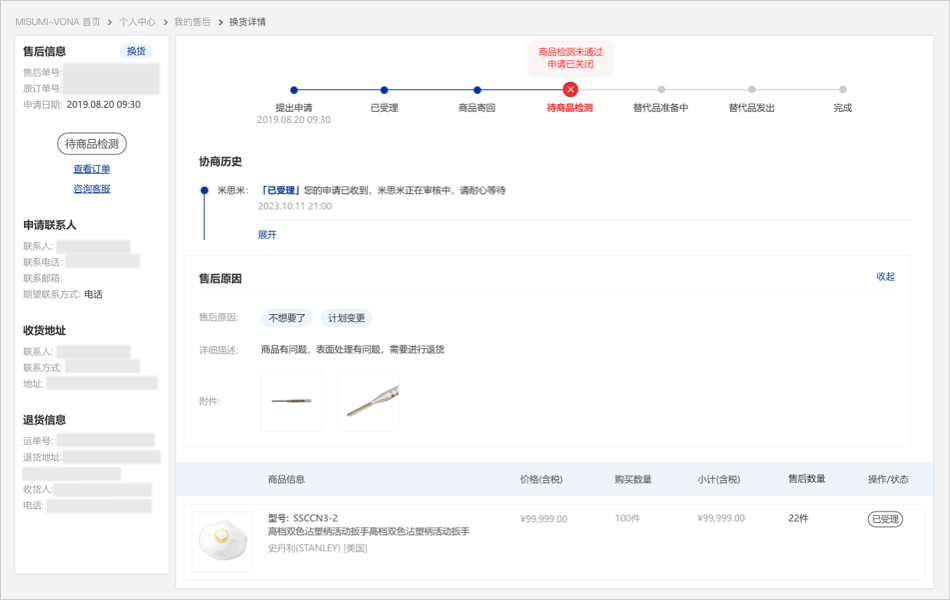Open the second attachment thumbnail
Screen dimensions: 950x600
pyautogui.click(x=368, y=401)
